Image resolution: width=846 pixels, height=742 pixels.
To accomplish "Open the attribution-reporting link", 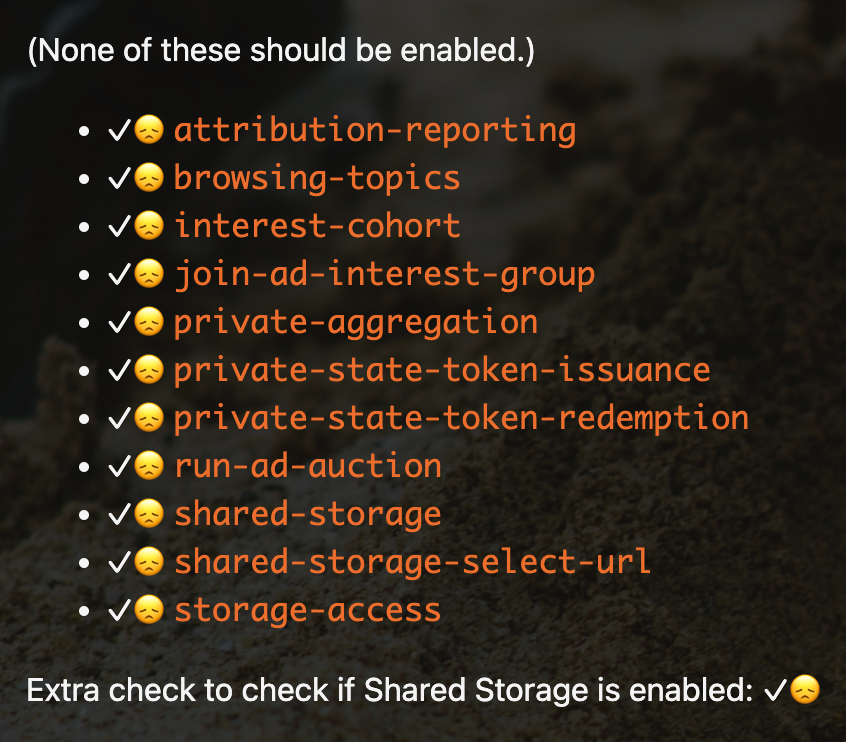I will pos(374,130).
